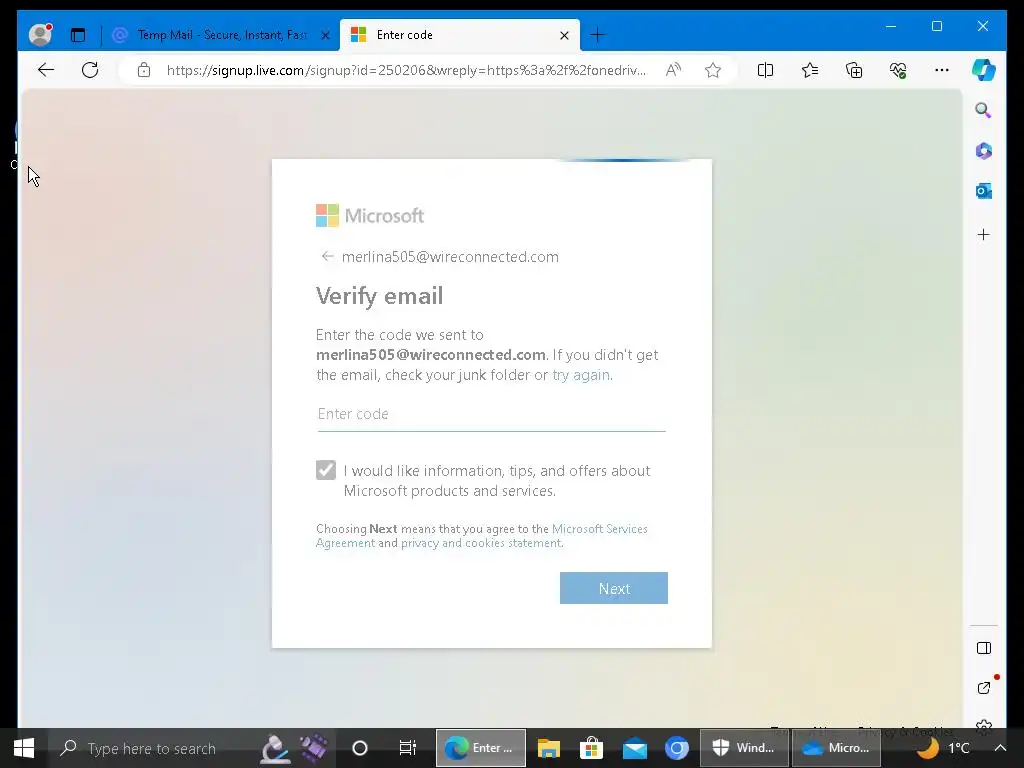Open Windows Security taskbar item
This screenshot has height=768, width=1024.
point(744,748)
